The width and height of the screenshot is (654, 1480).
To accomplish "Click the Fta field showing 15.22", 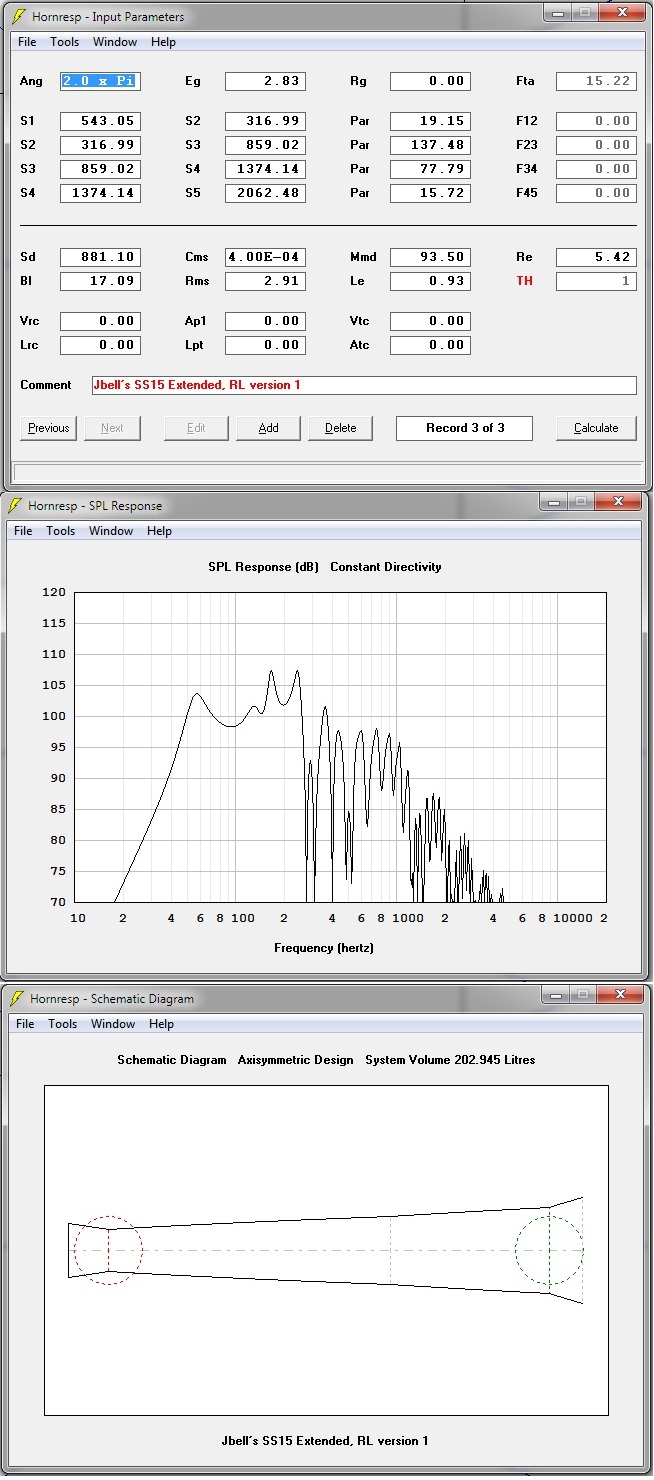I will 596,81.
